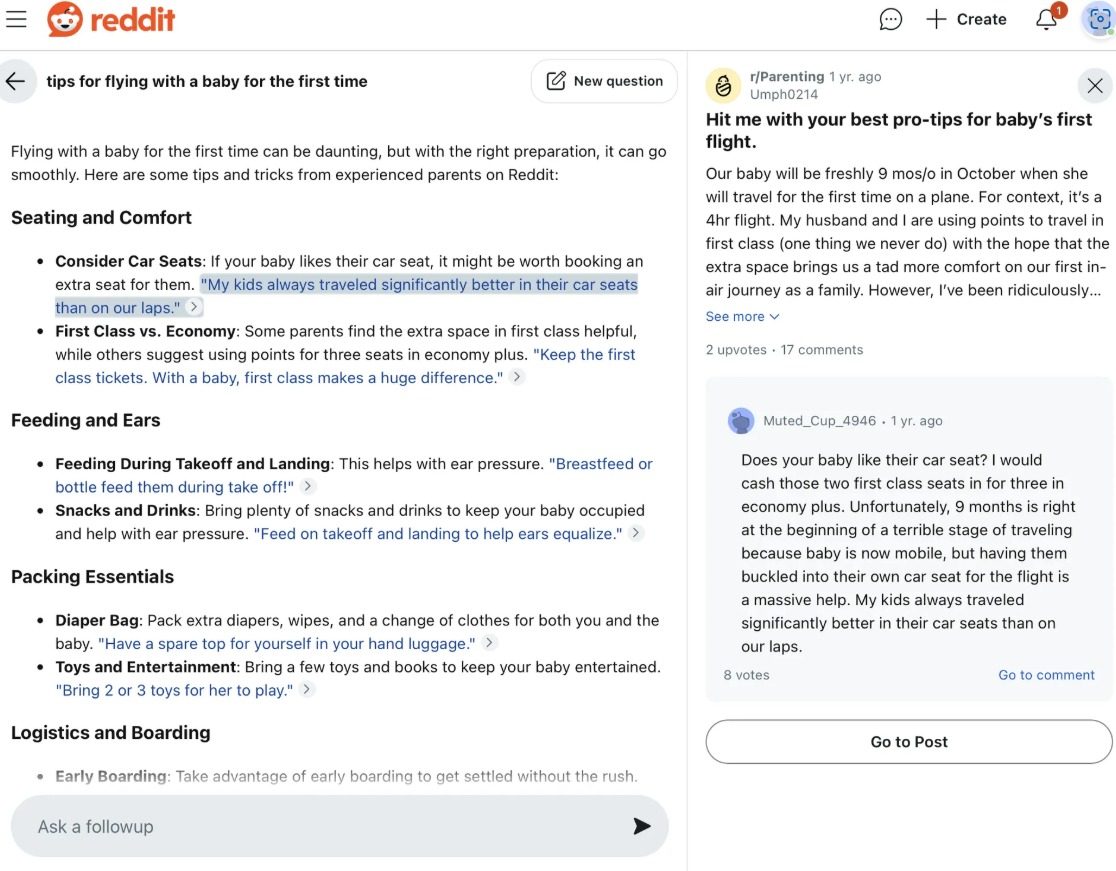Start a New question
Image resolution: width=1116 pixels, height=871 pixels.
pos(604,81)
